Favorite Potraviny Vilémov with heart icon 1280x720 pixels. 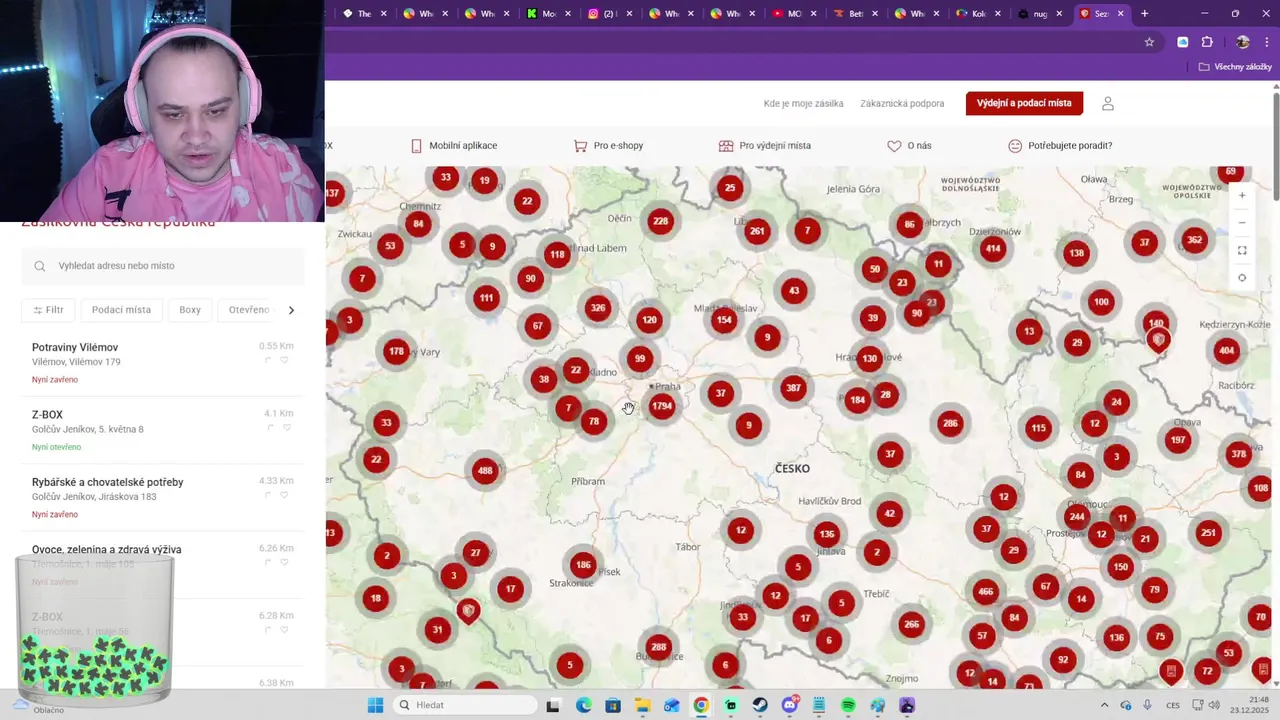point(284,360)
